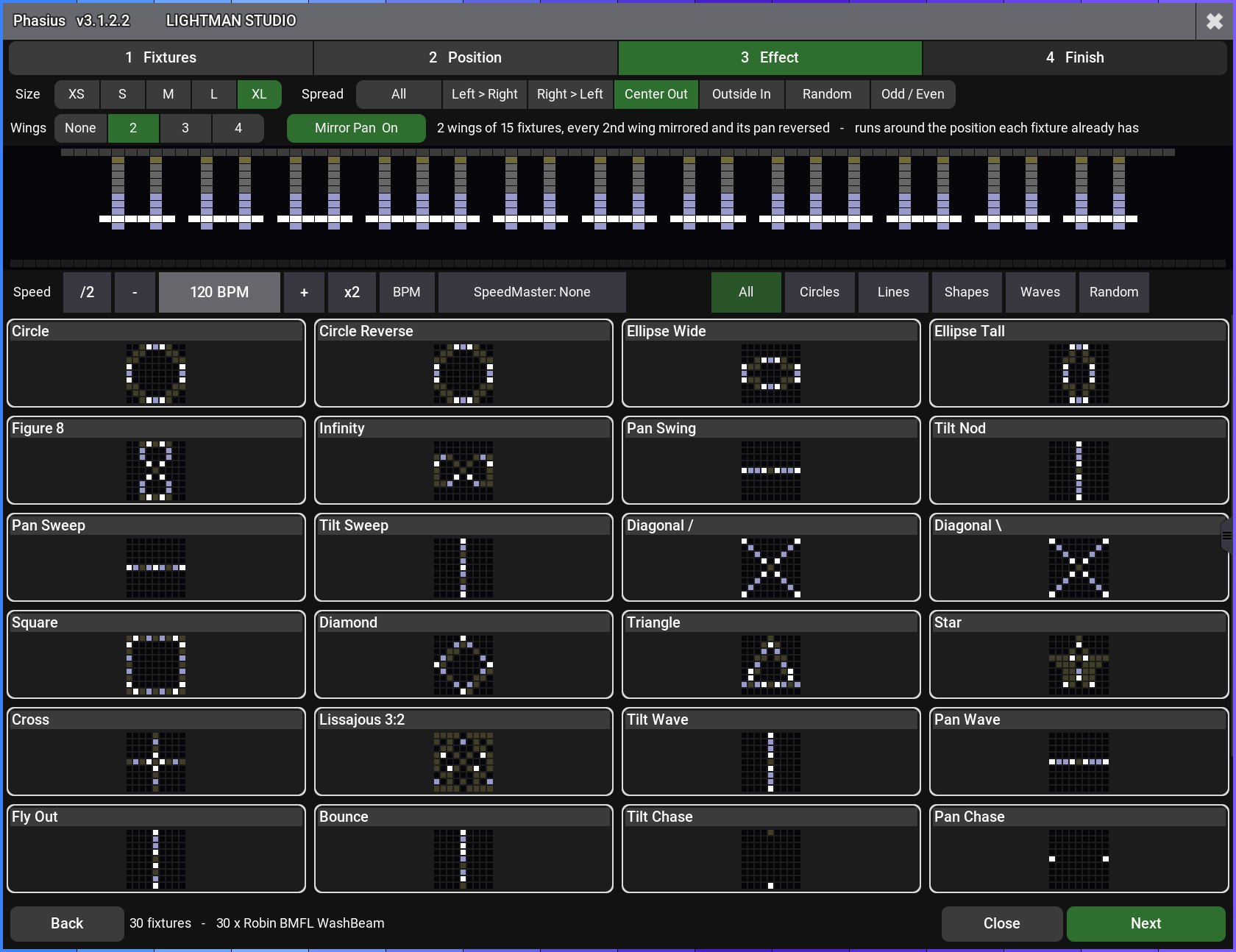Switch the BPM speed unit selector
The width and height of the screenshot is (1236, 952).
[407, 292]
